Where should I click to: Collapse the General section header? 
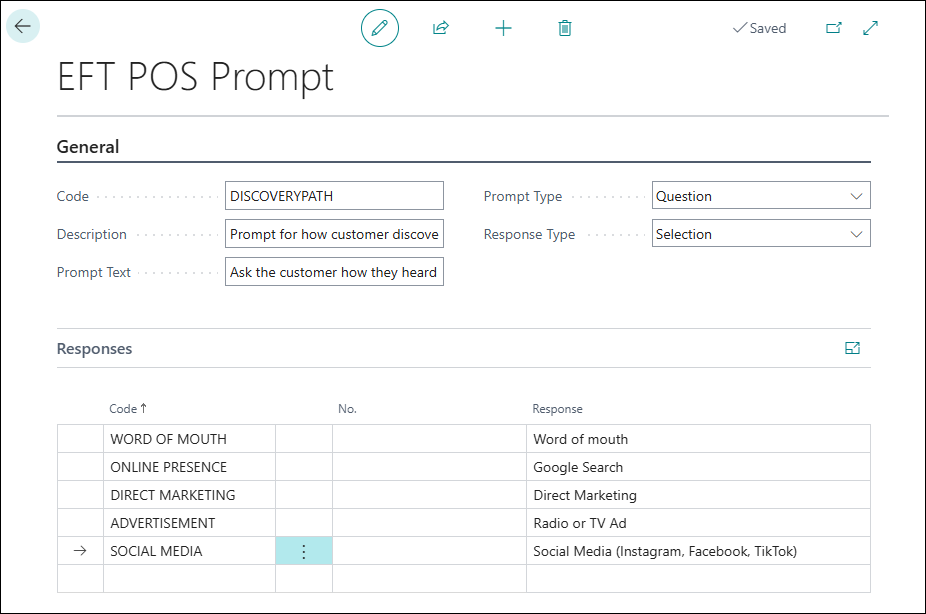pyautogui.click(x=88, y=146)
